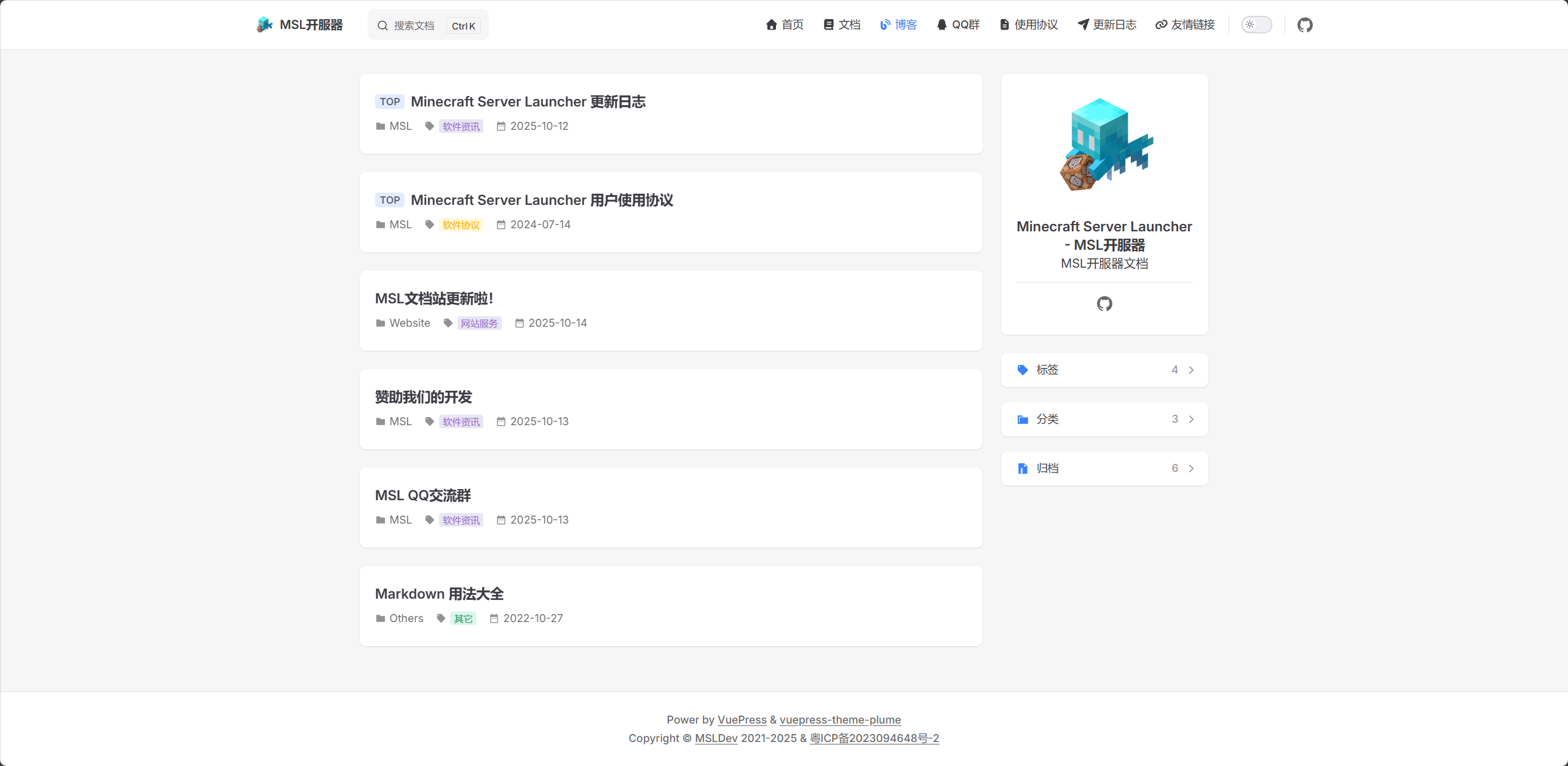Expand the 标签 chevron arrow
Screen dimensions: 1568x766
1191,370
